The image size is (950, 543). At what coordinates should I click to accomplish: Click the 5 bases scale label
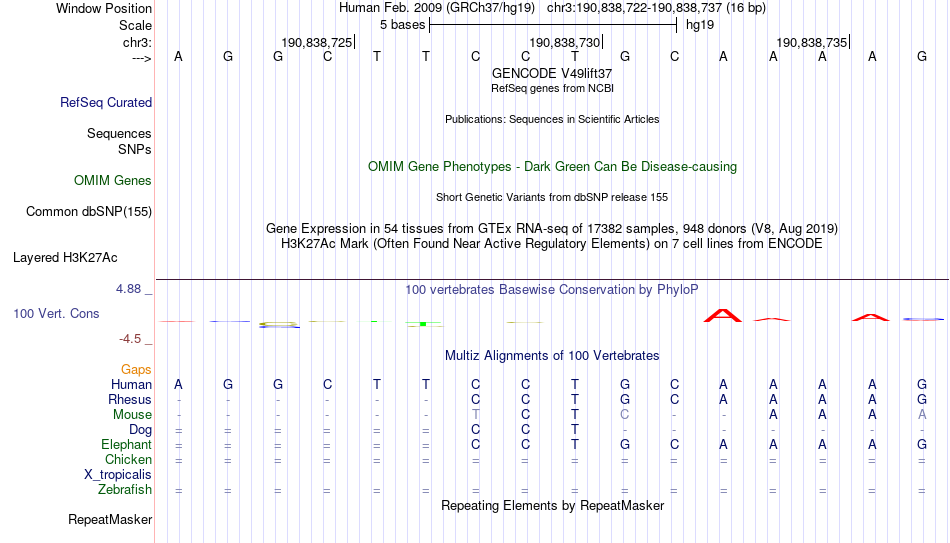[x=402, y=25]
